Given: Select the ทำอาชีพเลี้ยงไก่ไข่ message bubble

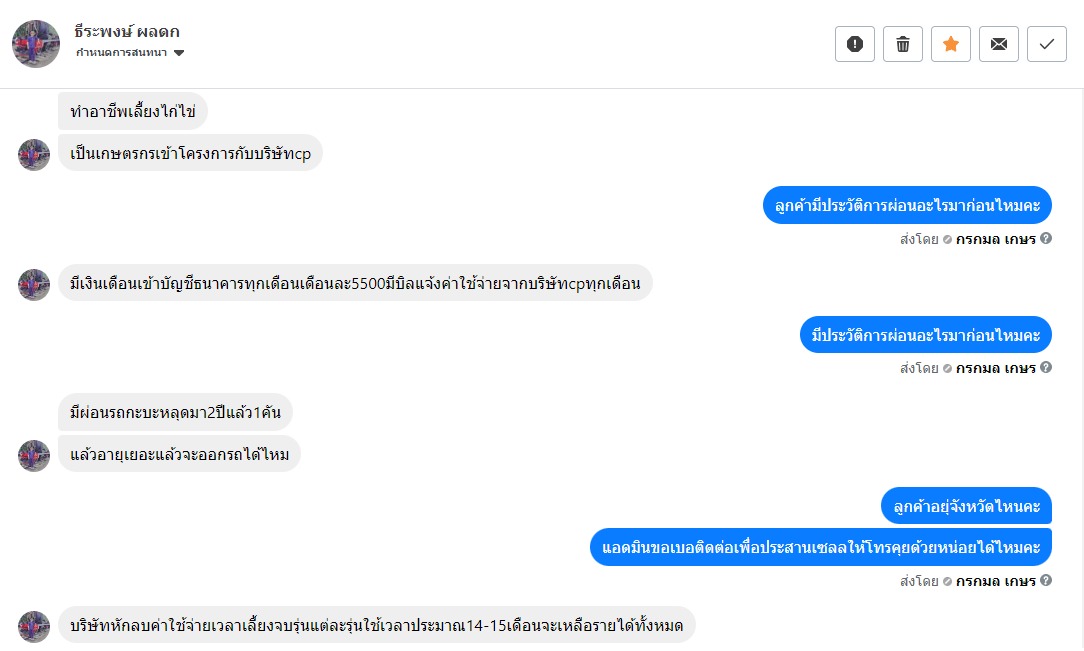Looking at the screenshot, I should [132, 111].
